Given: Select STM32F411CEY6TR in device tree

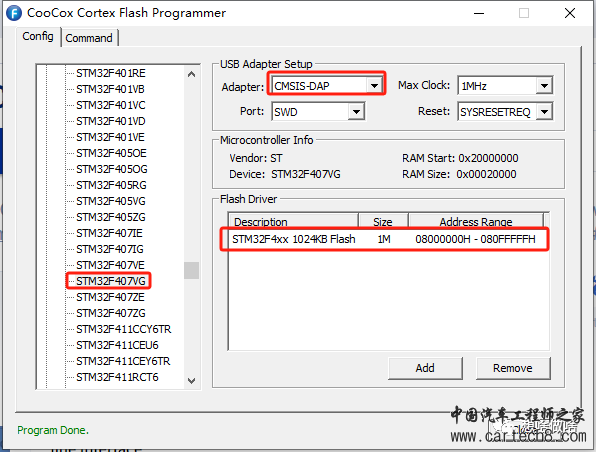Looking at the screenshot, I should click(x=123, y=361).
